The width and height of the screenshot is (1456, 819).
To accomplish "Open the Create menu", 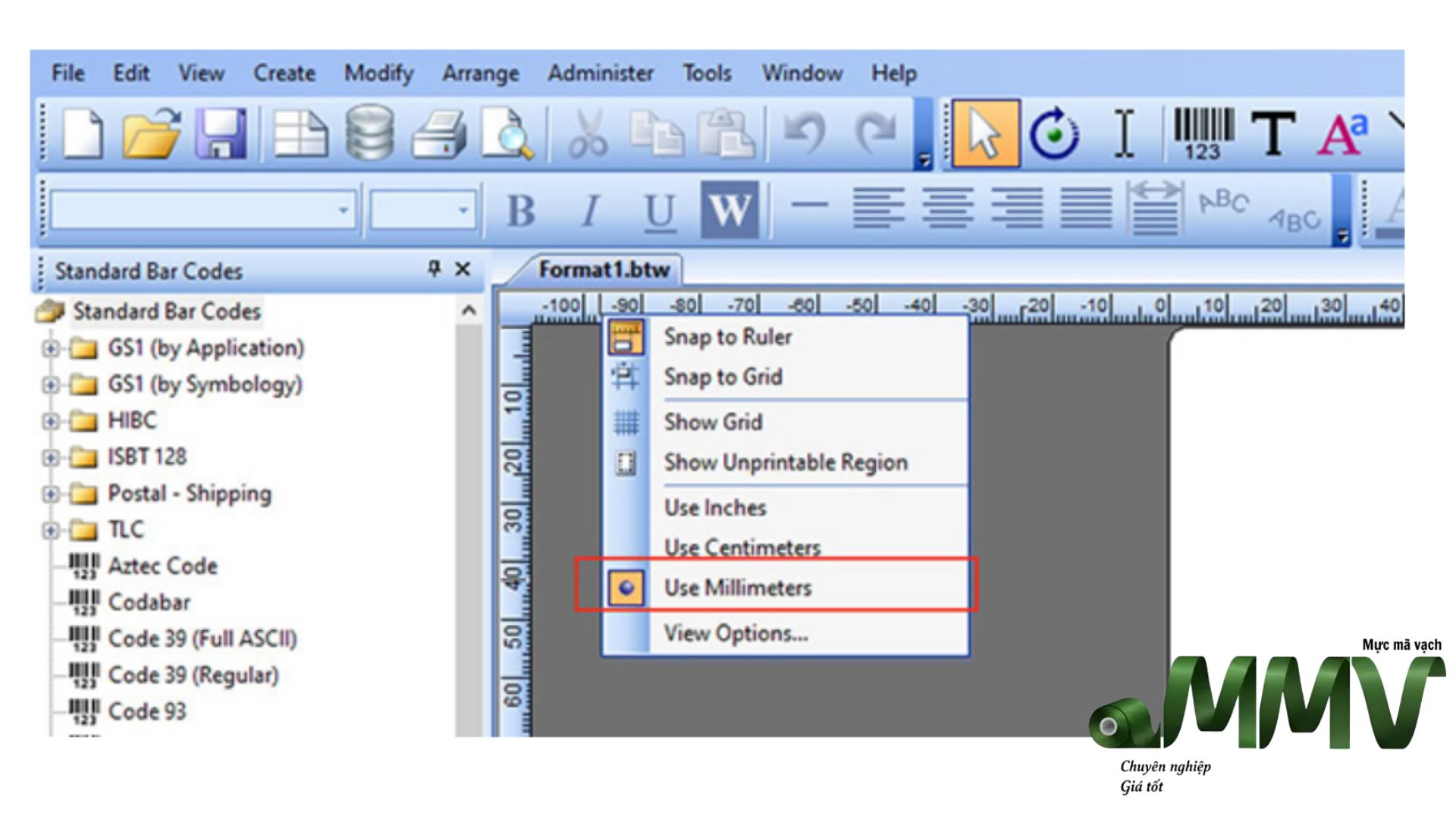I will [284, 74].
